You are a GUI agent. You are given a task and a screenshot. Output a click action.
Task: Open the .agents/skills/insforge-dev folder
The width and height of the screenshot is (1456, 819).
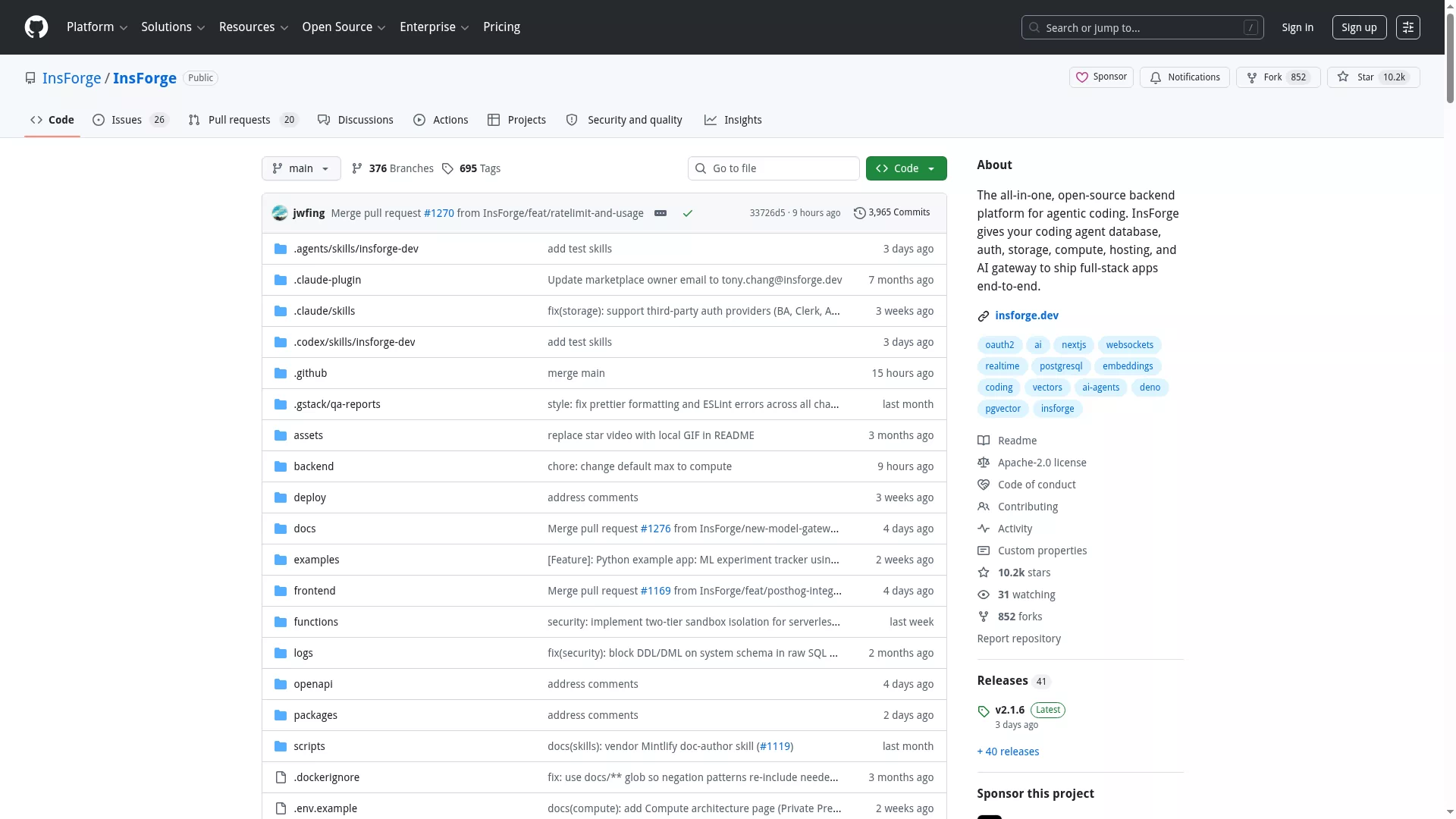(356, 249)
